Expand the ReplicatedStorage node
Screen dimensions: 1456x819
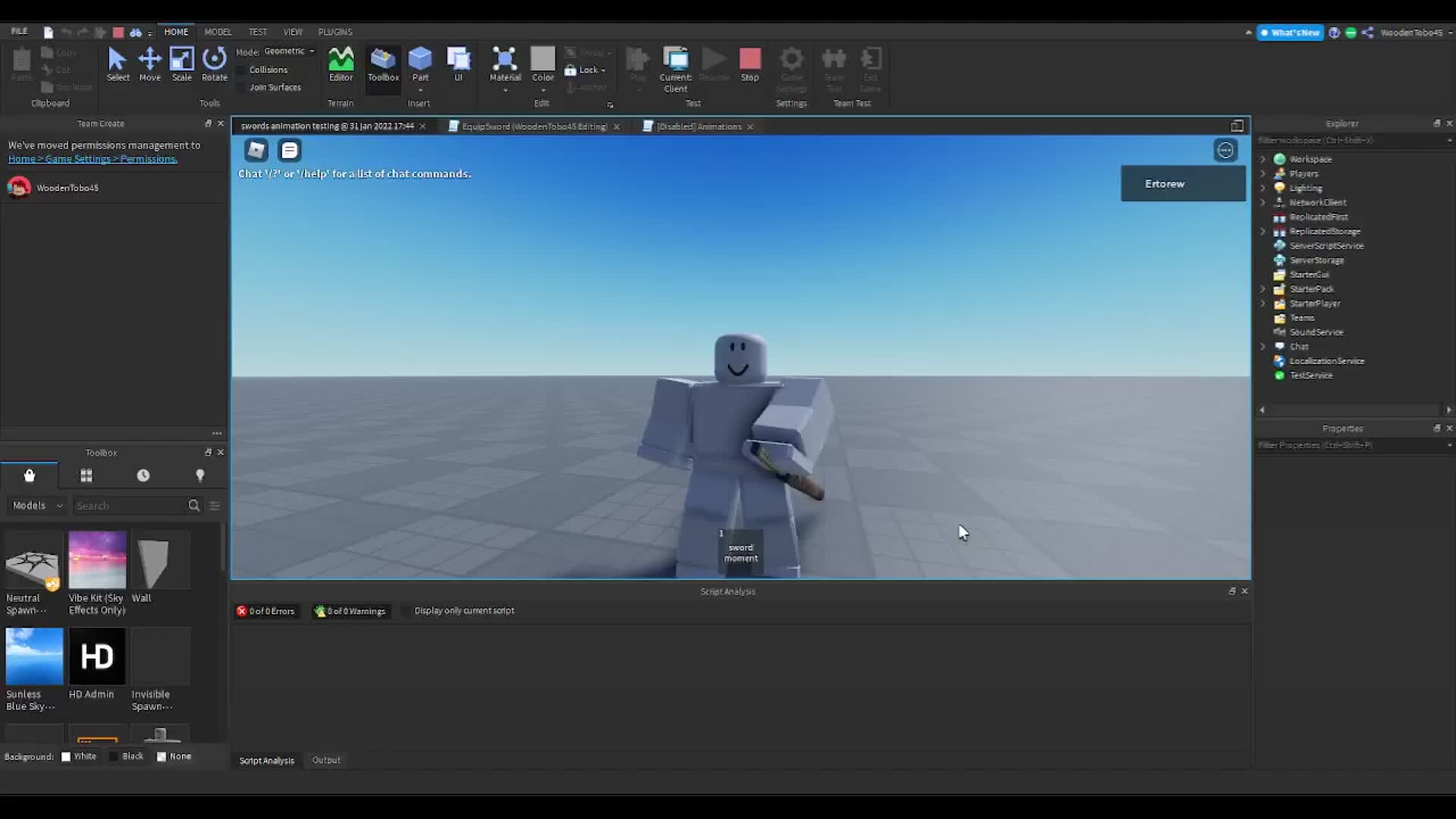pyautogui.click(x=1263, y=231)
